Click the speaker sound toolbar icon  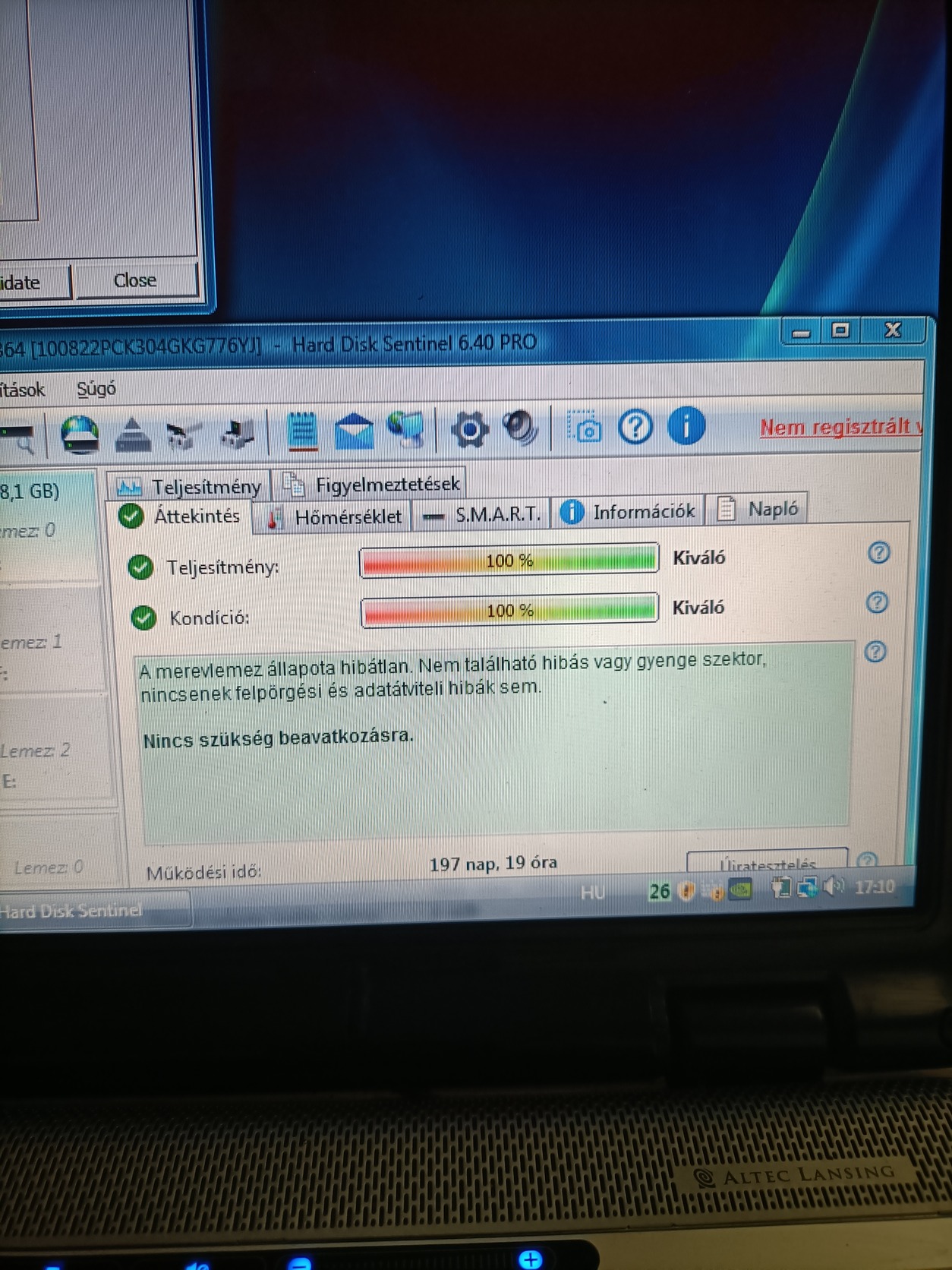[521, 428]
